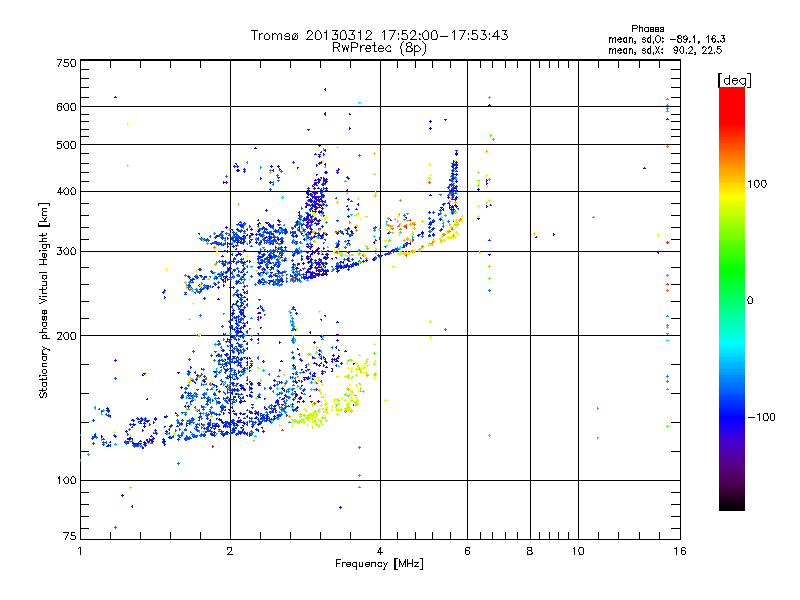This screenshot has height=600, width=800.
Task: Click the plot title "Tromsø 20130312 17:52:00-17:53:43"
Action: 379,35
